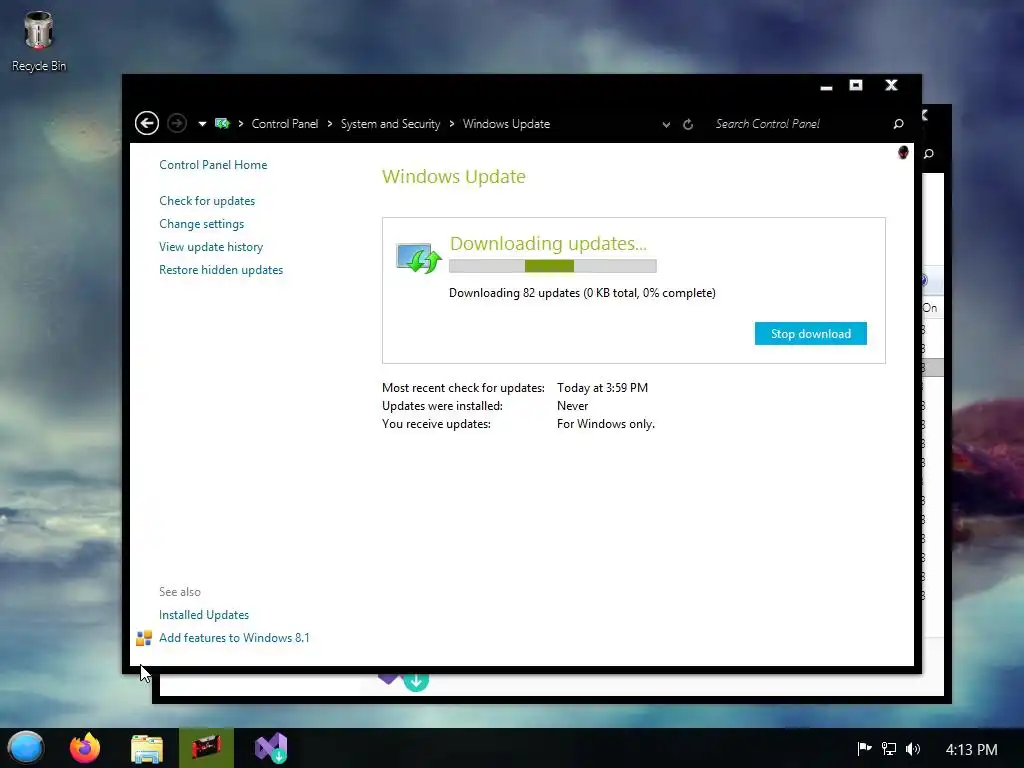The width and height of the screenshot is (1024, 768).
Task: Launch Firefox from the taskbar
Action: click(x=85, y=748)
